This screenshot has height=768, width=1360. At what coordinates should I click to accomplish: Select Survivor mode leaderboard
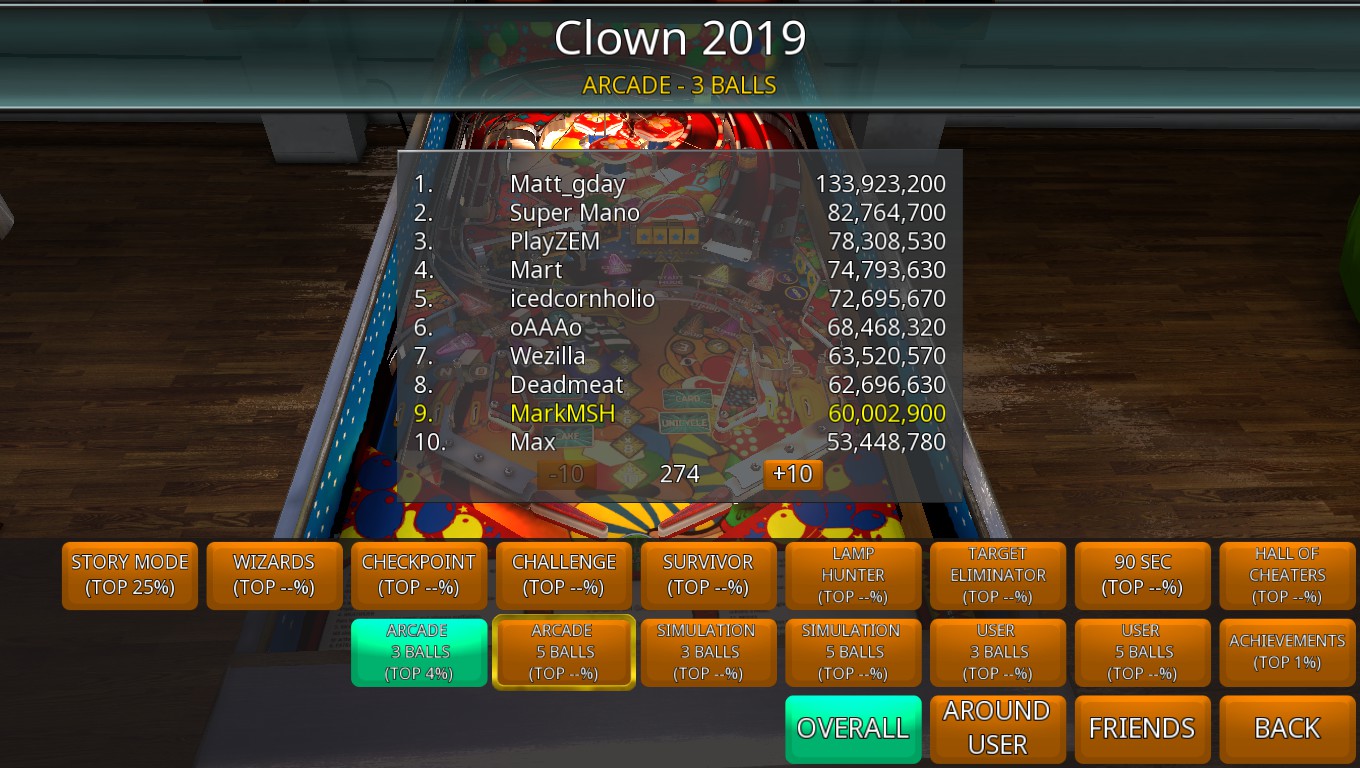(x=708, y=575)
